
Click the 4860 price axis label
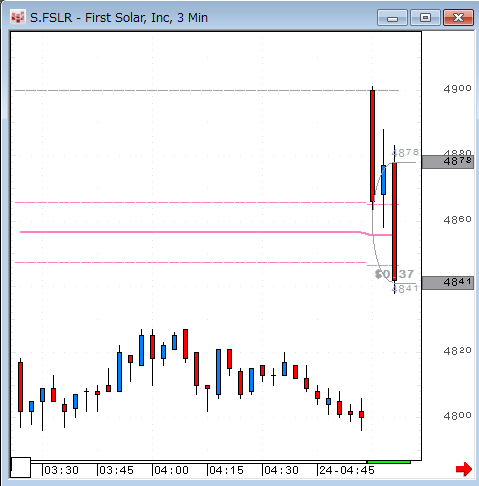coord(457,220)
